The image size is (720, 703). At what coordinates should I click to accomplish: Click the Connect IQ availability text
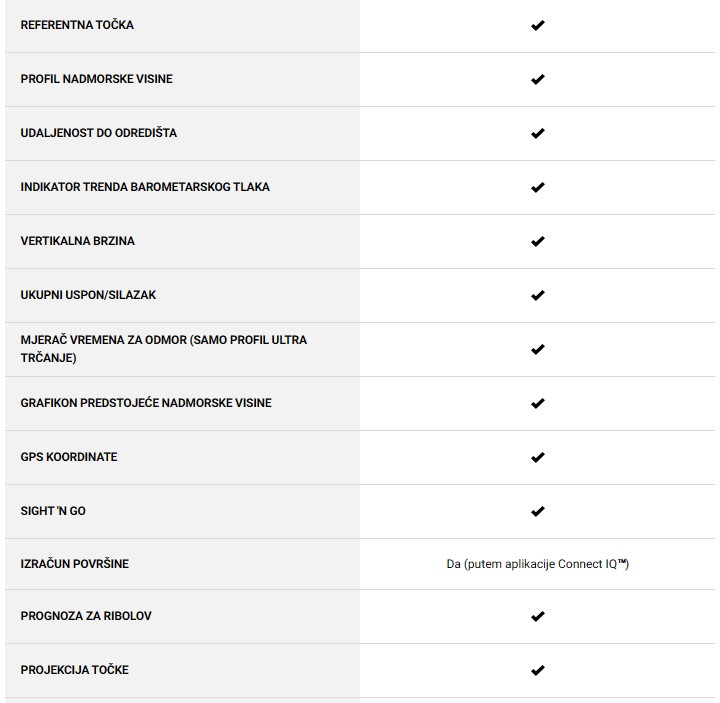[x=537, y=564]
